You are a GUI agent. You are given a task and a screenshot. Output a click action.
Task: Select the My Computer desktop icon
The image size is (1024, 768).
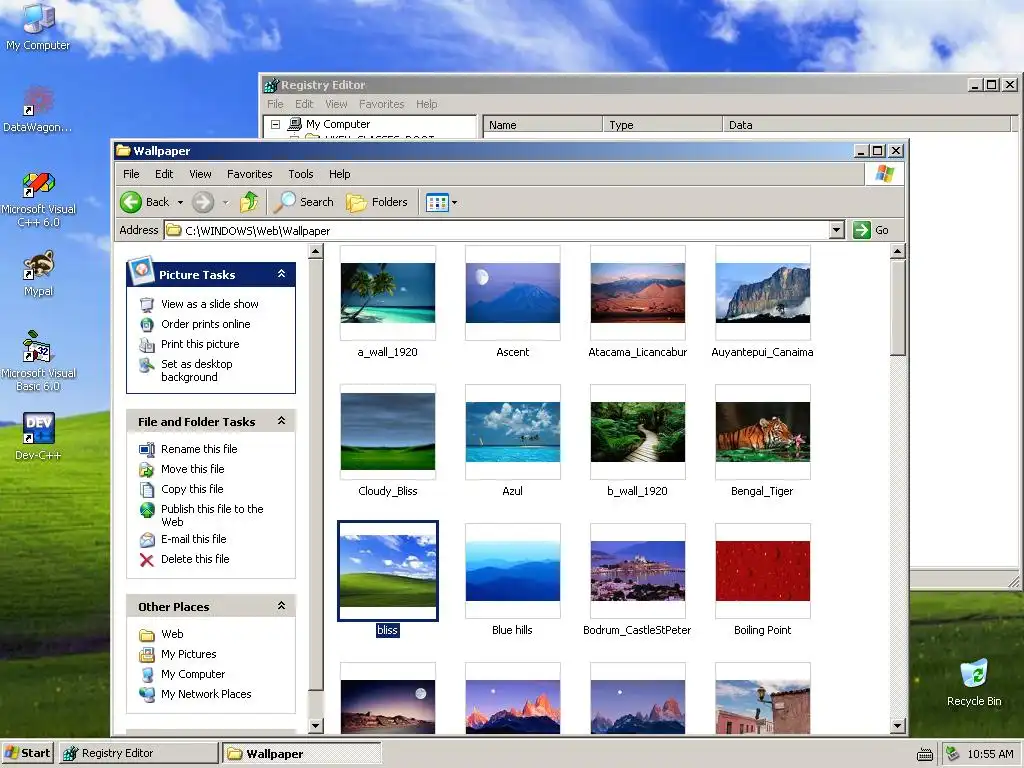point(38,27)
